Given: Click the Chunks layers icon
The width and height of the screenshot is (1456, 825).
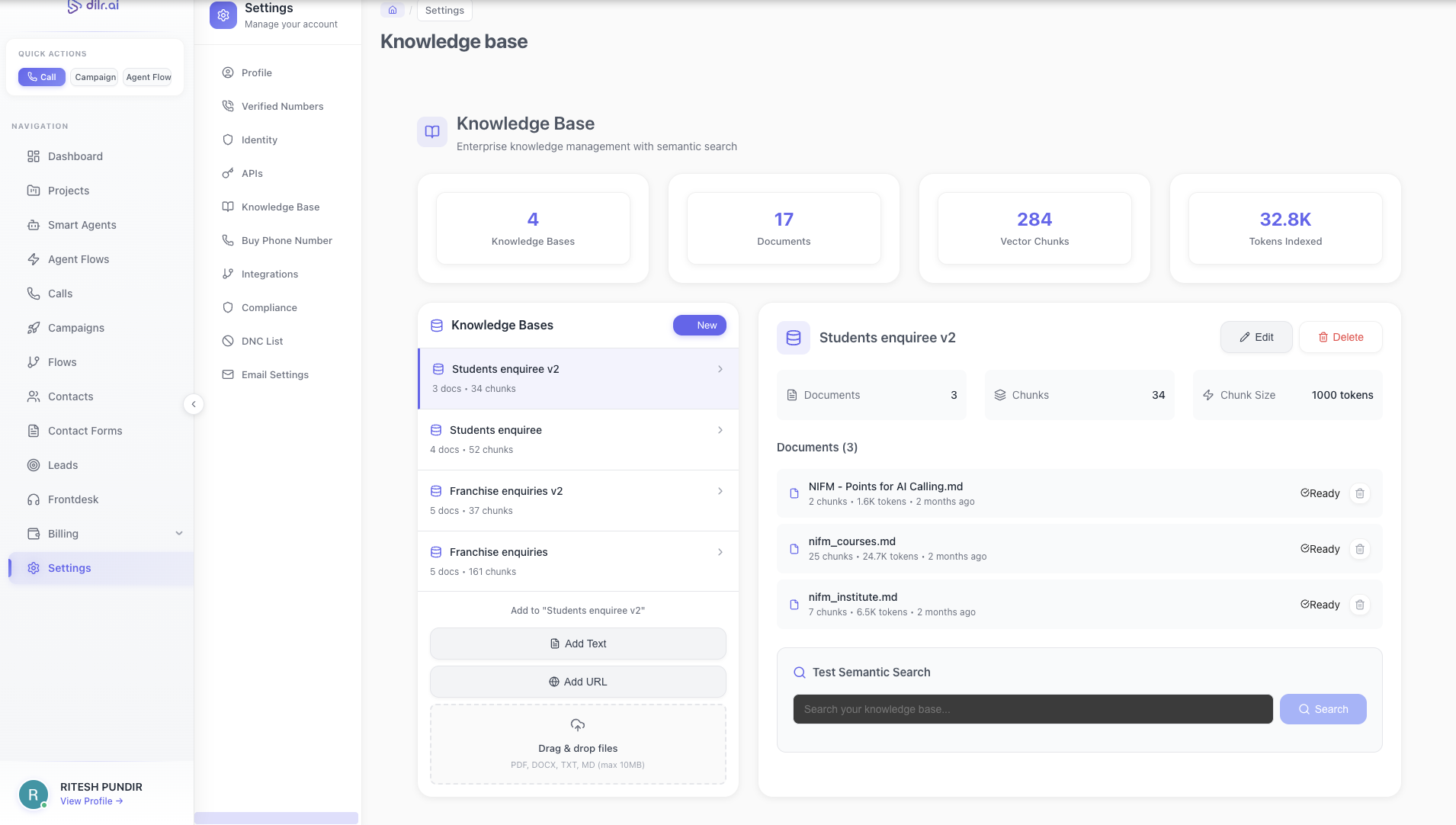Looking at the screenshot, I should pyautogui.click(x=1000, y=395).
